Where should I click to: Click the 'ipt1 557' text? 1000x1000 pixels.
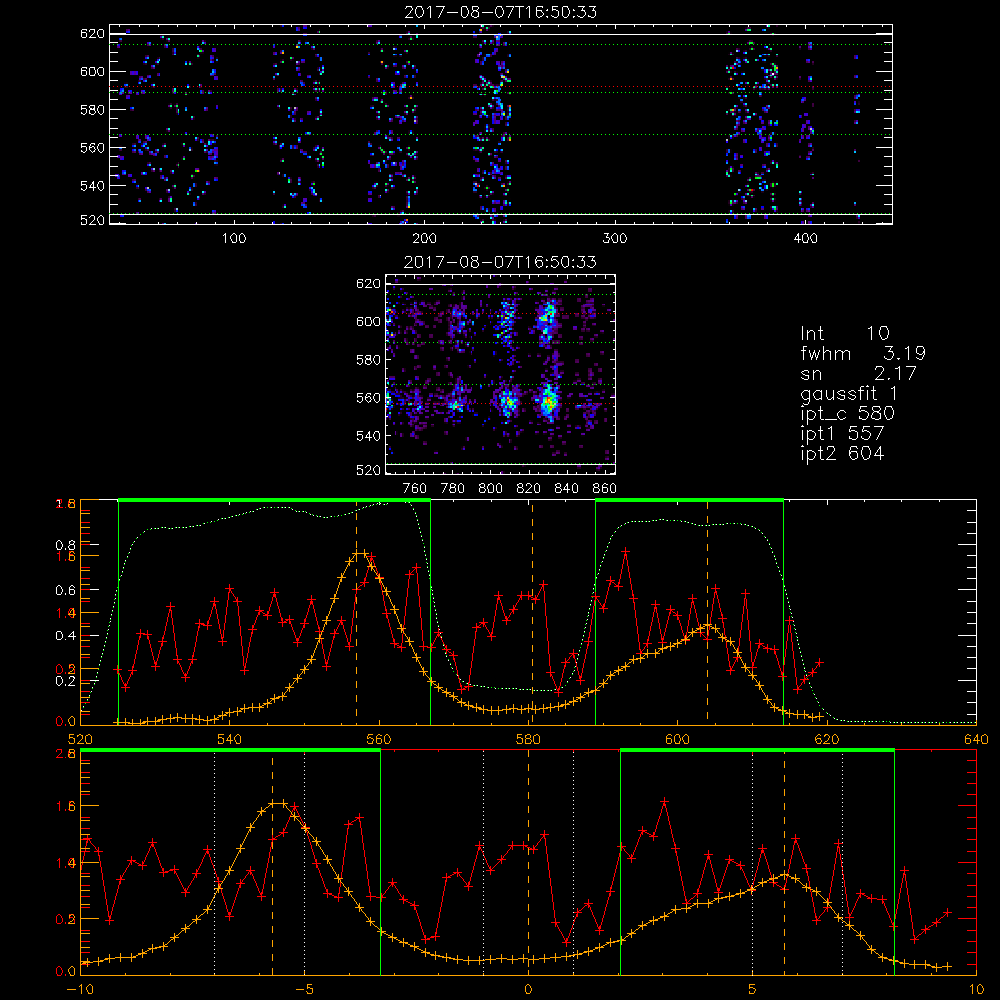[x=842, y=434]
